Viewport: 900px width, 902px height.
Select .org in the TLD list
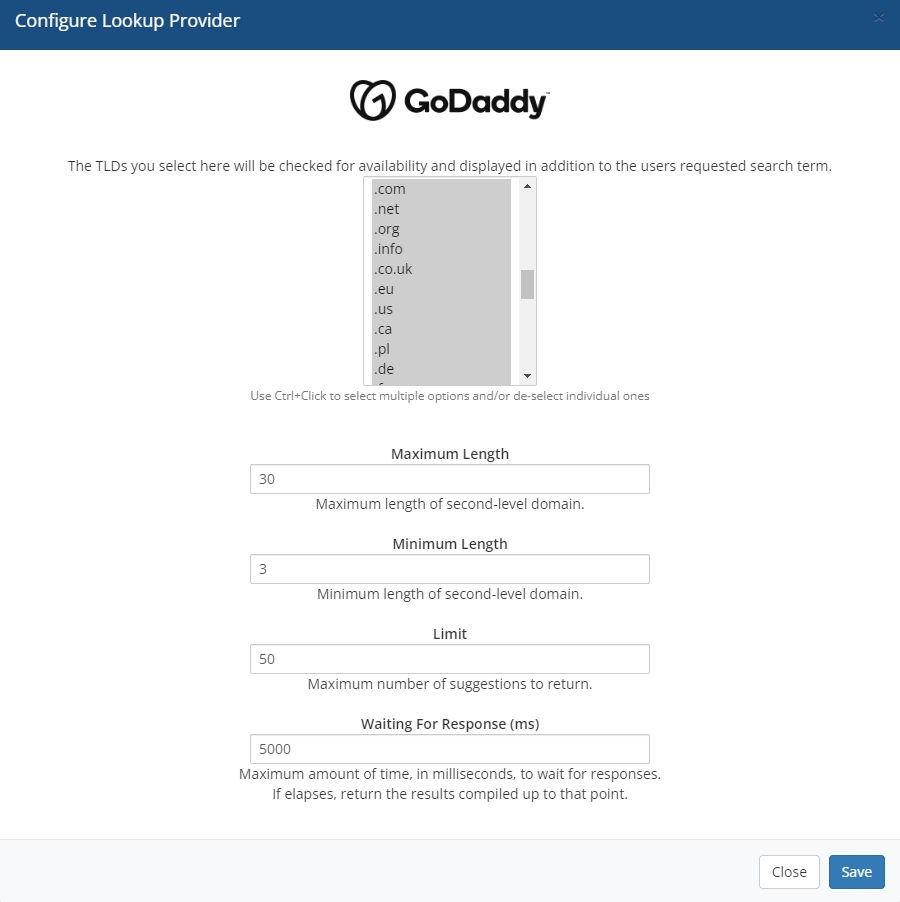point(440,229)
